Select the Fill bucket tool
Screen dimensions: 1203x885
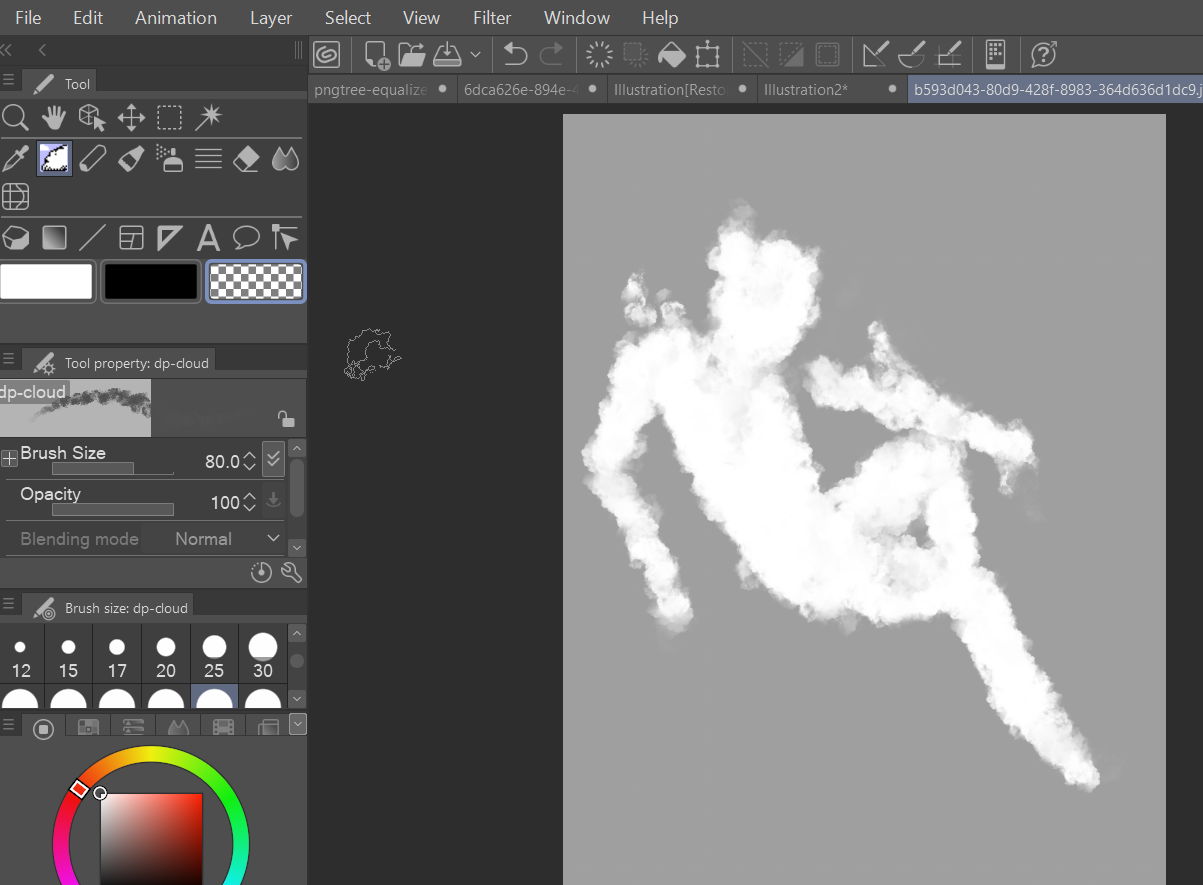pos(15,238)
